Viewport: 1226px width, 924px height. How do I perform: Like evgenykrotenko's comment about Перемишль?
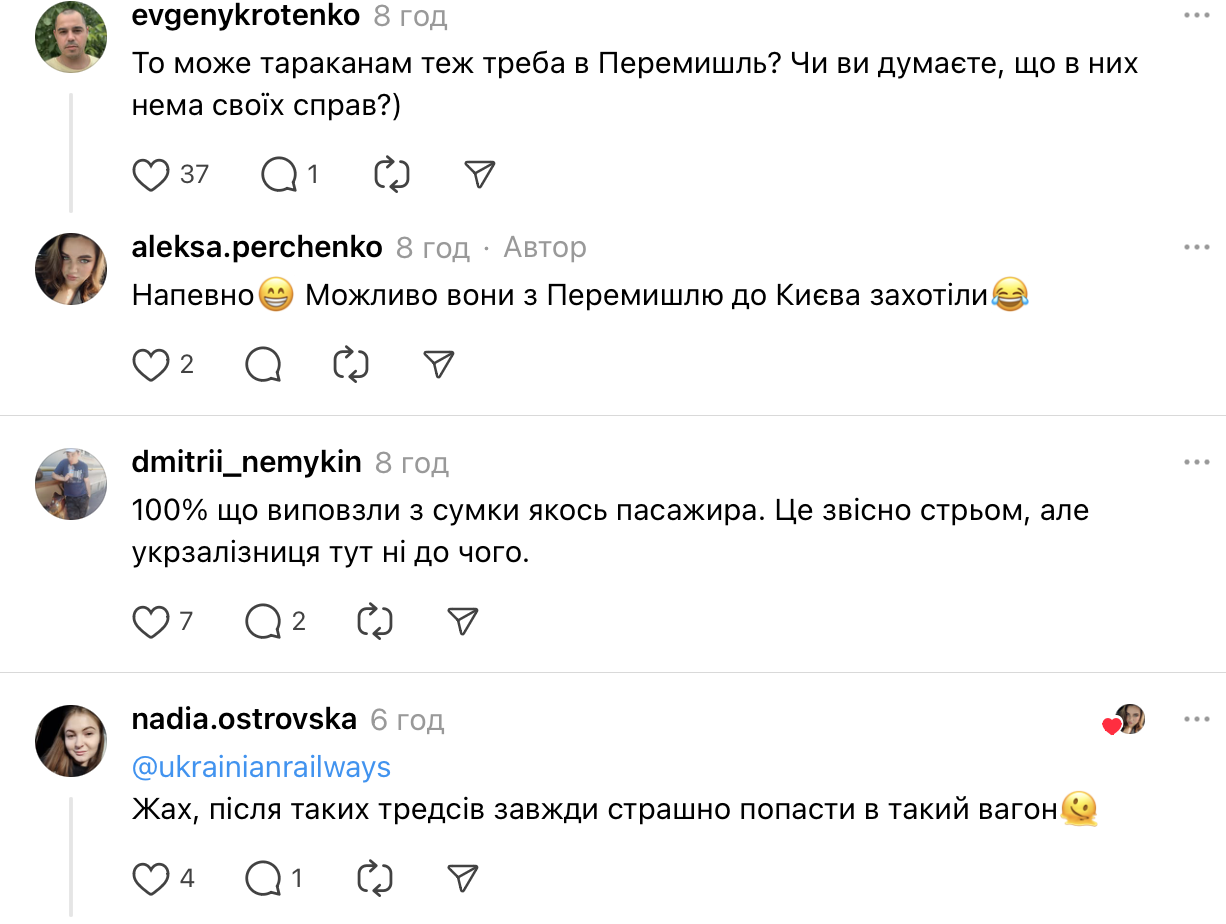coord(151,175)
